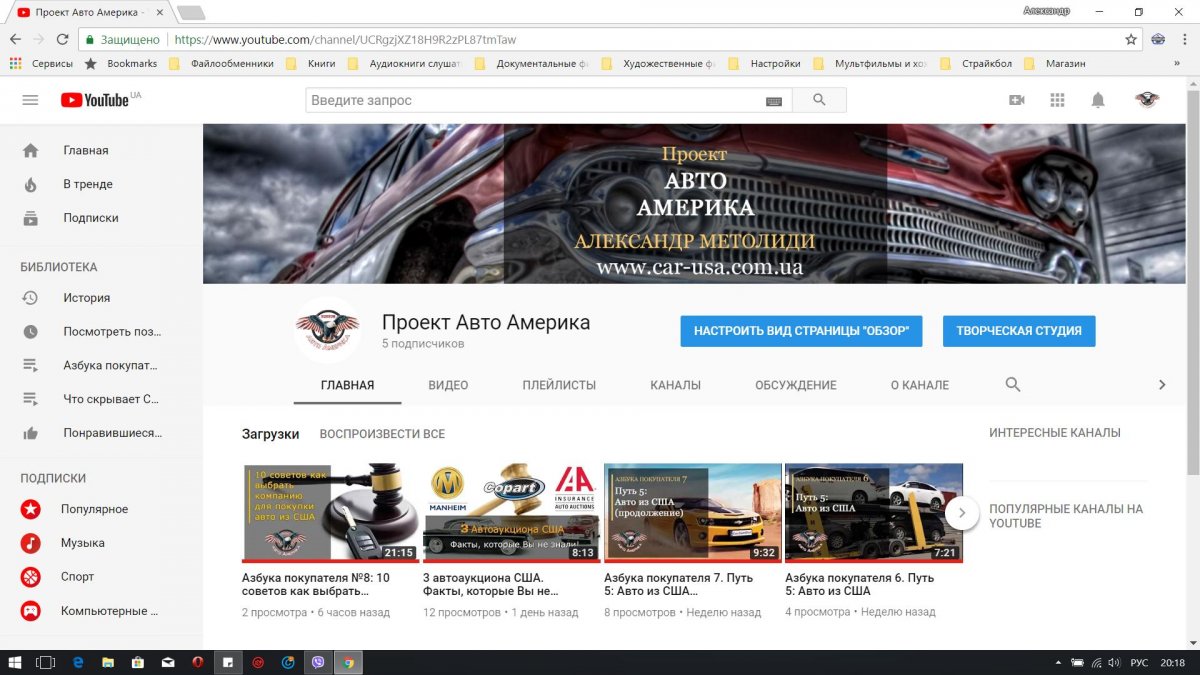Image resolution: width=1200 pixels, height=675 pixels.
Task: Open Opera from the taskbar
Action: tap(198, 662)
